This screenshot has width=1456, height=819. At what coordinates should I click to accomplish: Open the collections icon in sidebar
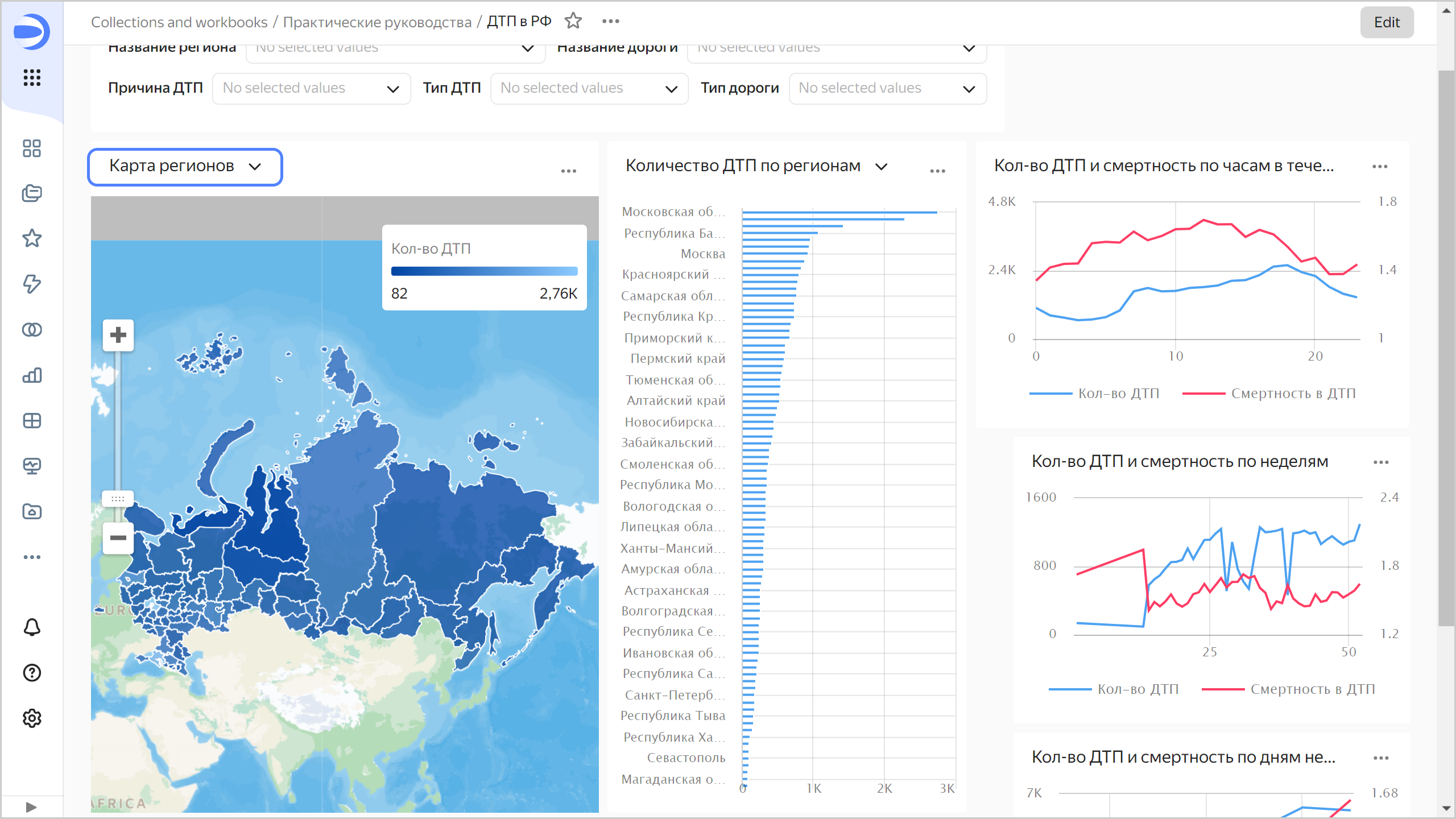[32, 193]
